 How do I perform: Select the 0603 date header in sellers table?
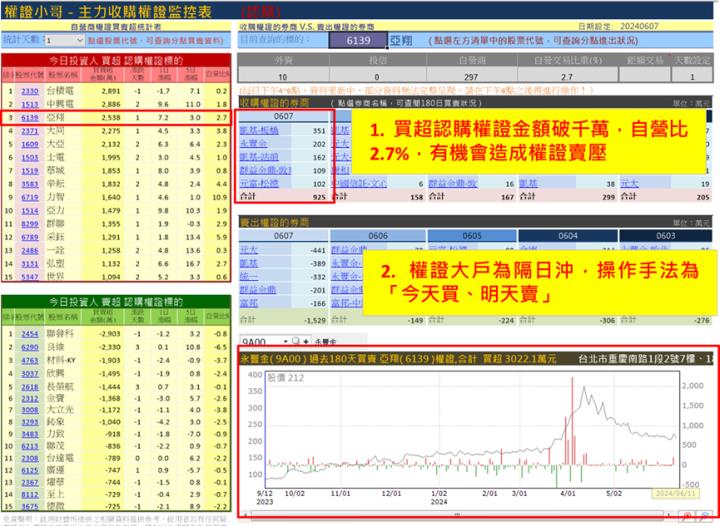click(665, 235)
